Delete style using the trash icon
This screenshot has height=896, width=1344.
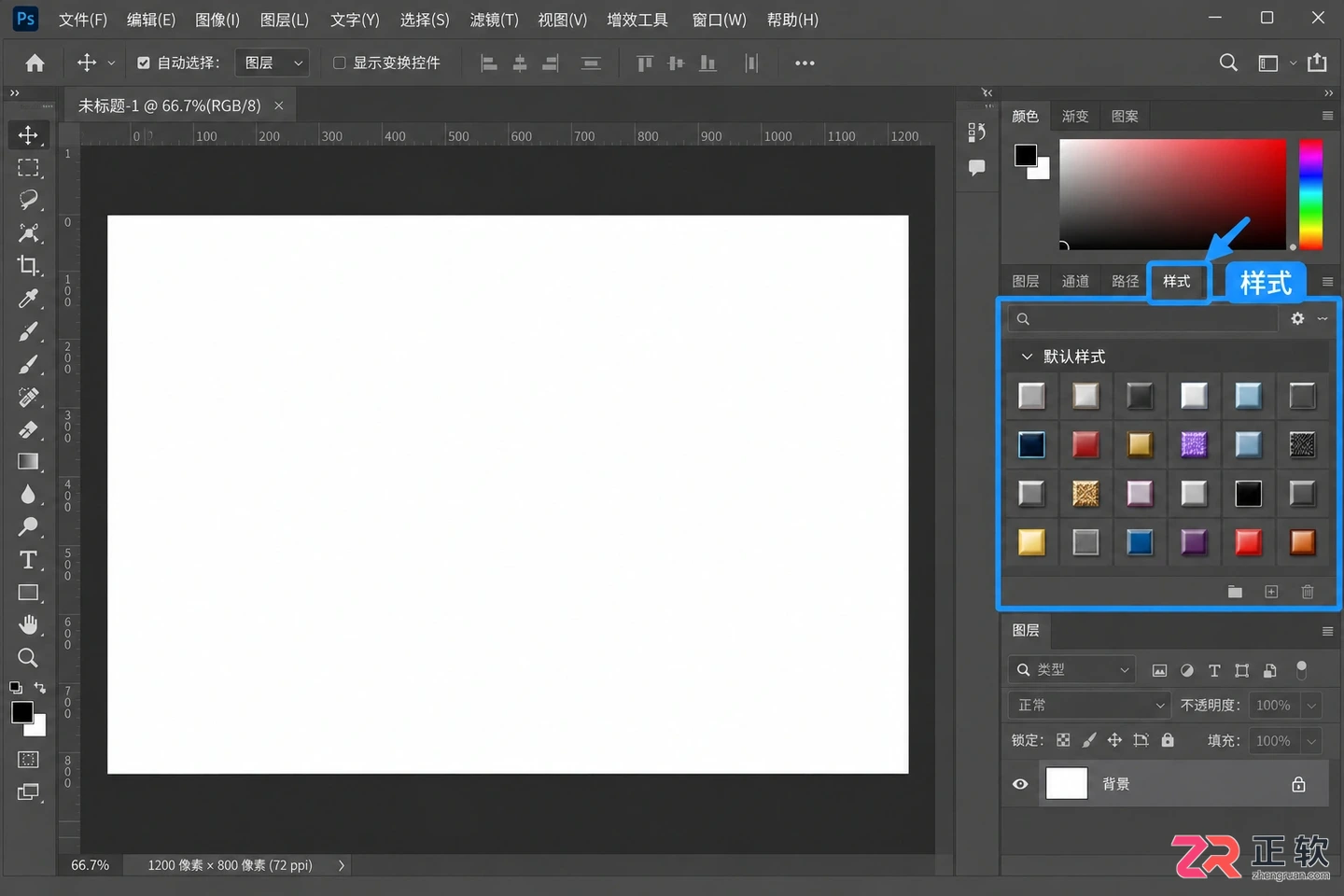1307,592
